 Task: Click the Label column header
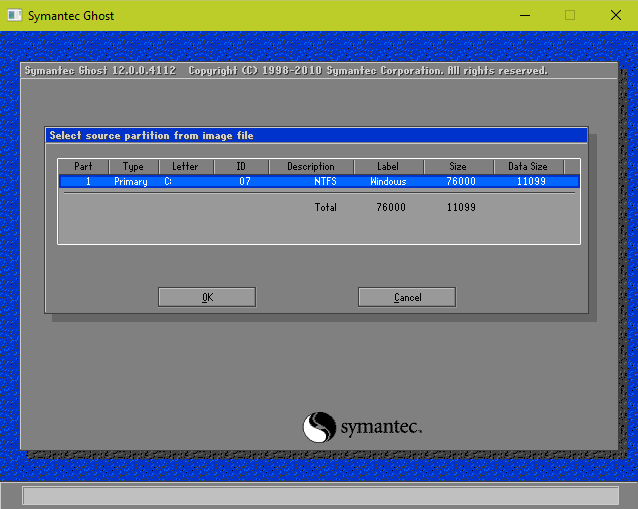(x=389, y=166)
